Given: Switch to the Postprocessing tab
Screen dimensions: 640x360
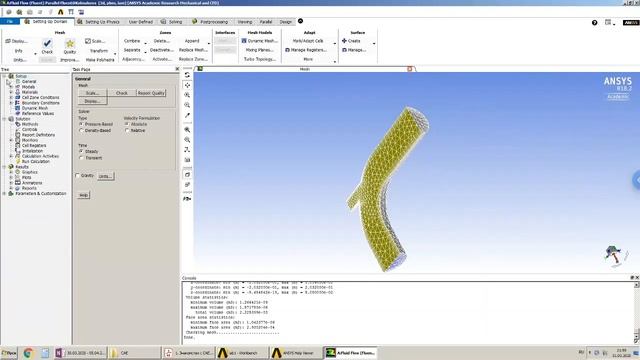Looking at the screenshot, I should coord(210,22).
